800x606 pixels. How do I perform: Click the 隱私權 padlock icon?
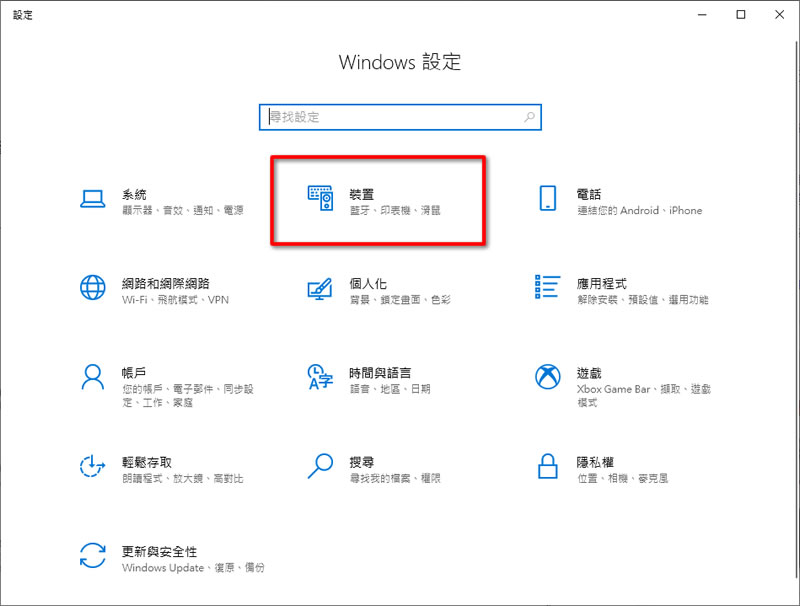tap(547, 466)
